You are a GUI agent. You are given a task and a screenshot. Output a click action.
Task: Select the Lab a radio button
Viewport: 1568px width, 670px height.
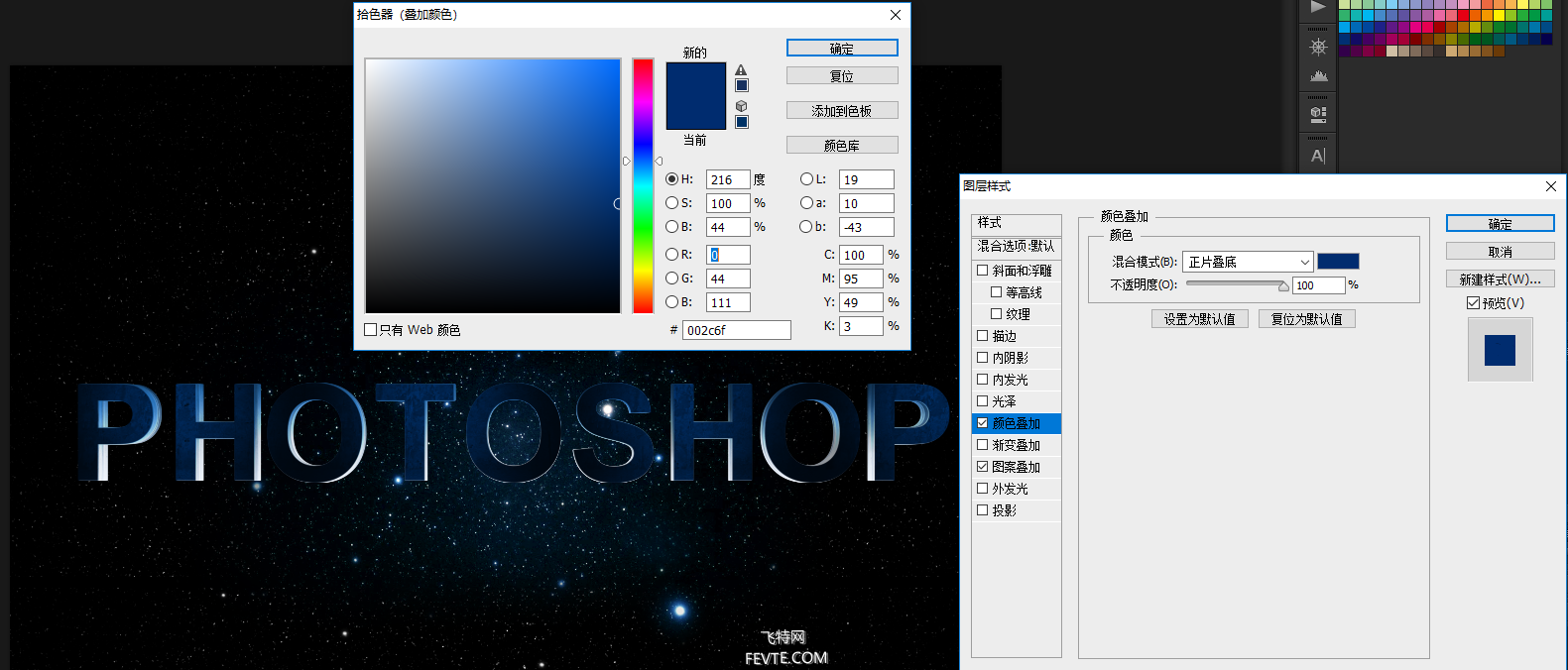tap(806, 203)
